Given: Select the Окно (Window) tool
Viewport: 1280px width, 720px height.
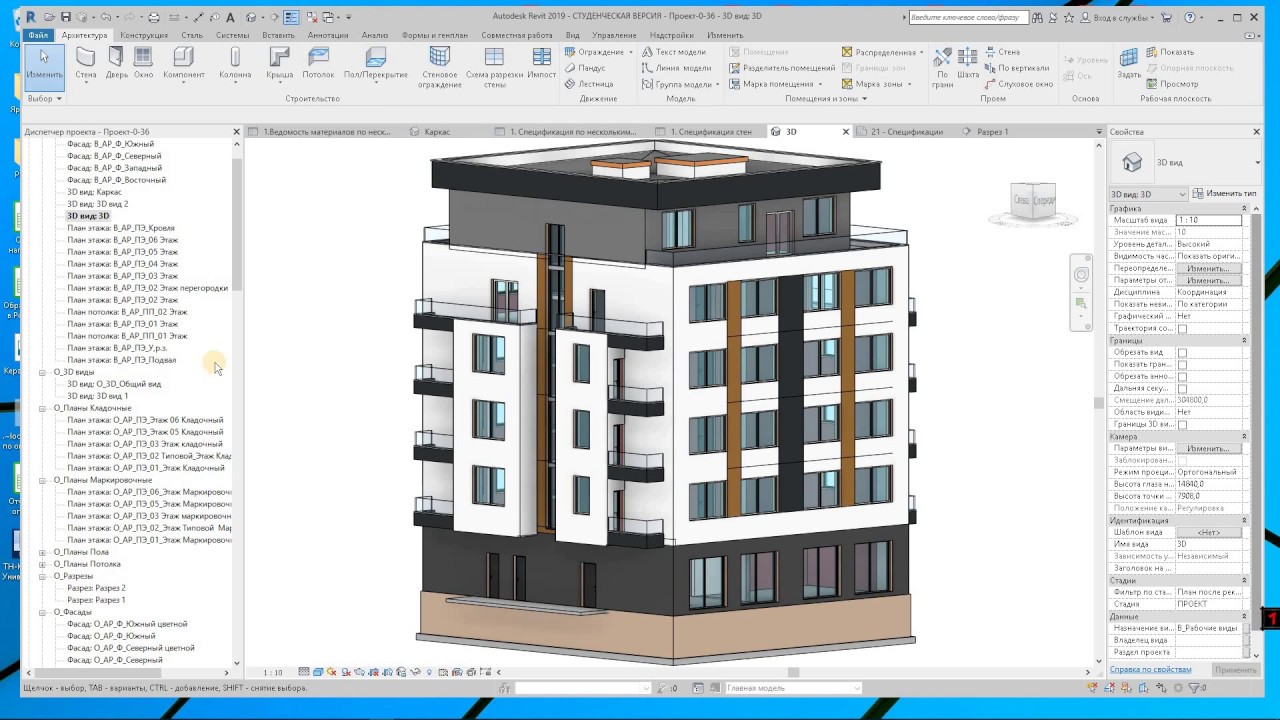Looking at the screenshot, I should click(x=143, y=63).
